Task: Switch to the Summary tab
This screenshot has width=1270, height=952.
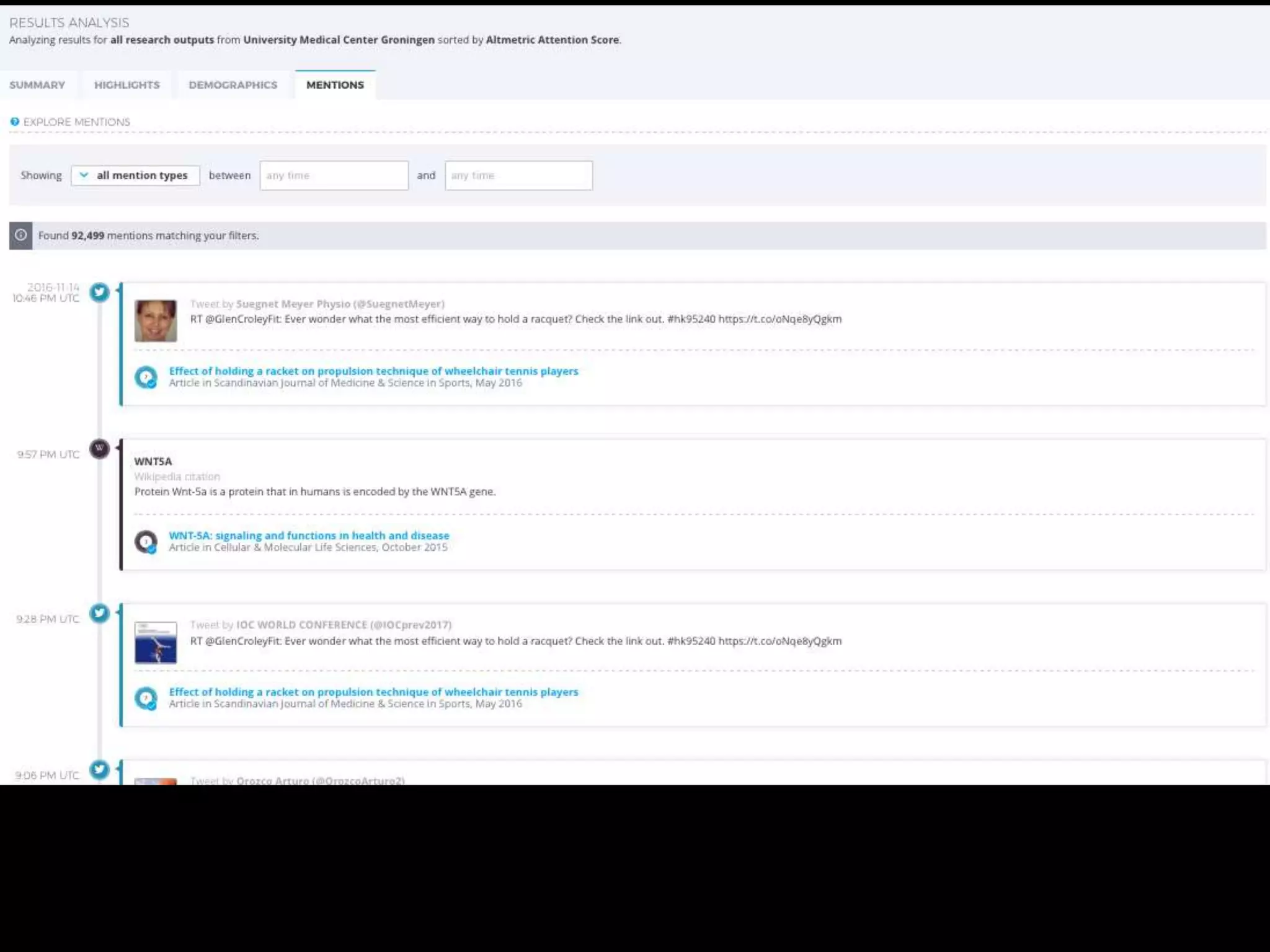Action: (x=37, y=85)
